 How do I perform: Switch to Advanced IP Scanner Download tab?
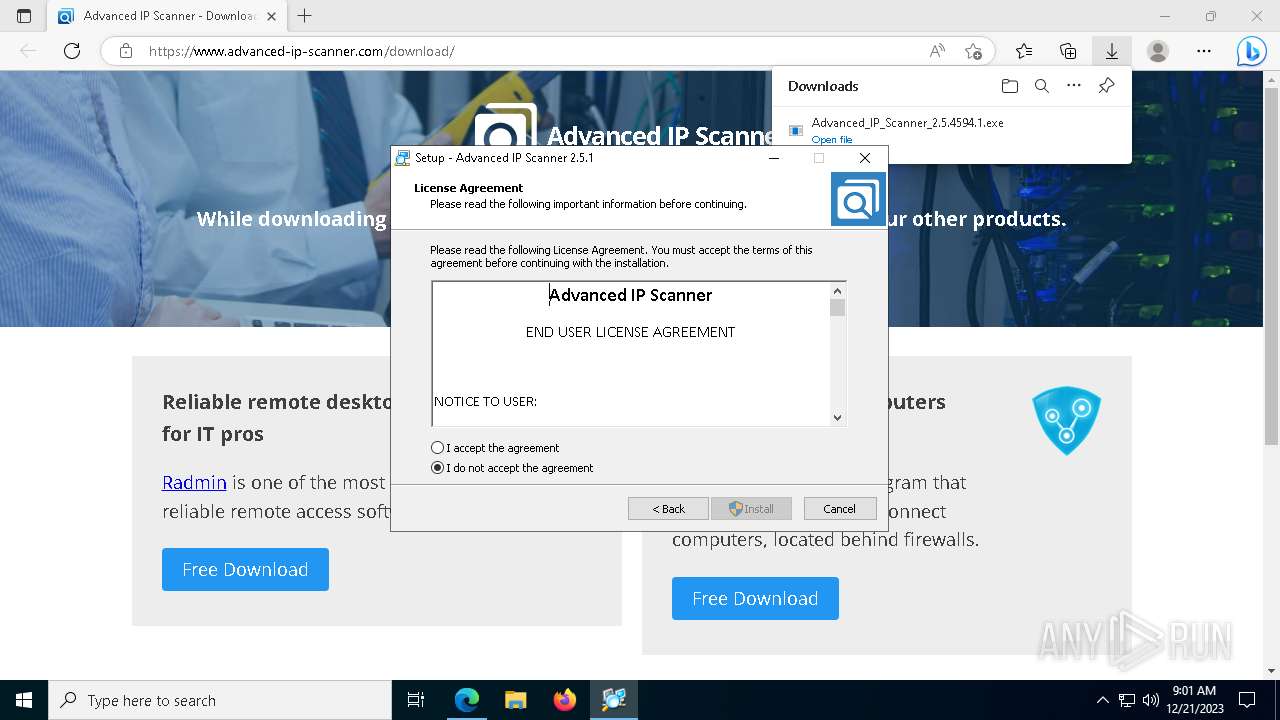168,16
